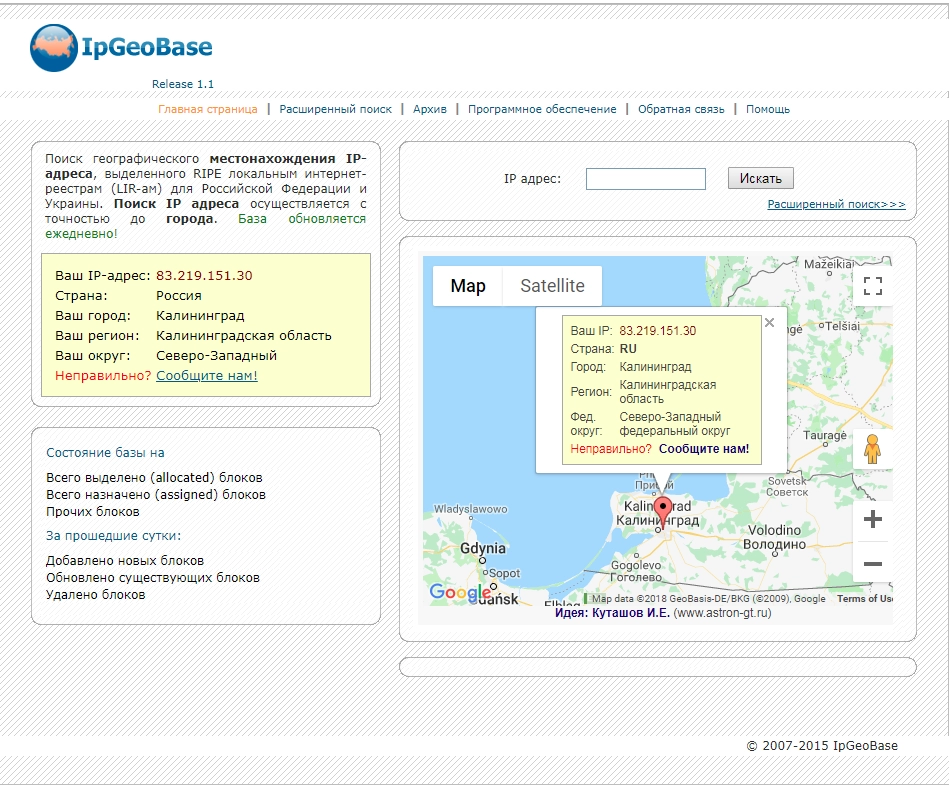Click Идея: Куташов И.Е. credit text
Image resolution: width=949 pixels, height=786 pixels.
click(x=612, y=613)
